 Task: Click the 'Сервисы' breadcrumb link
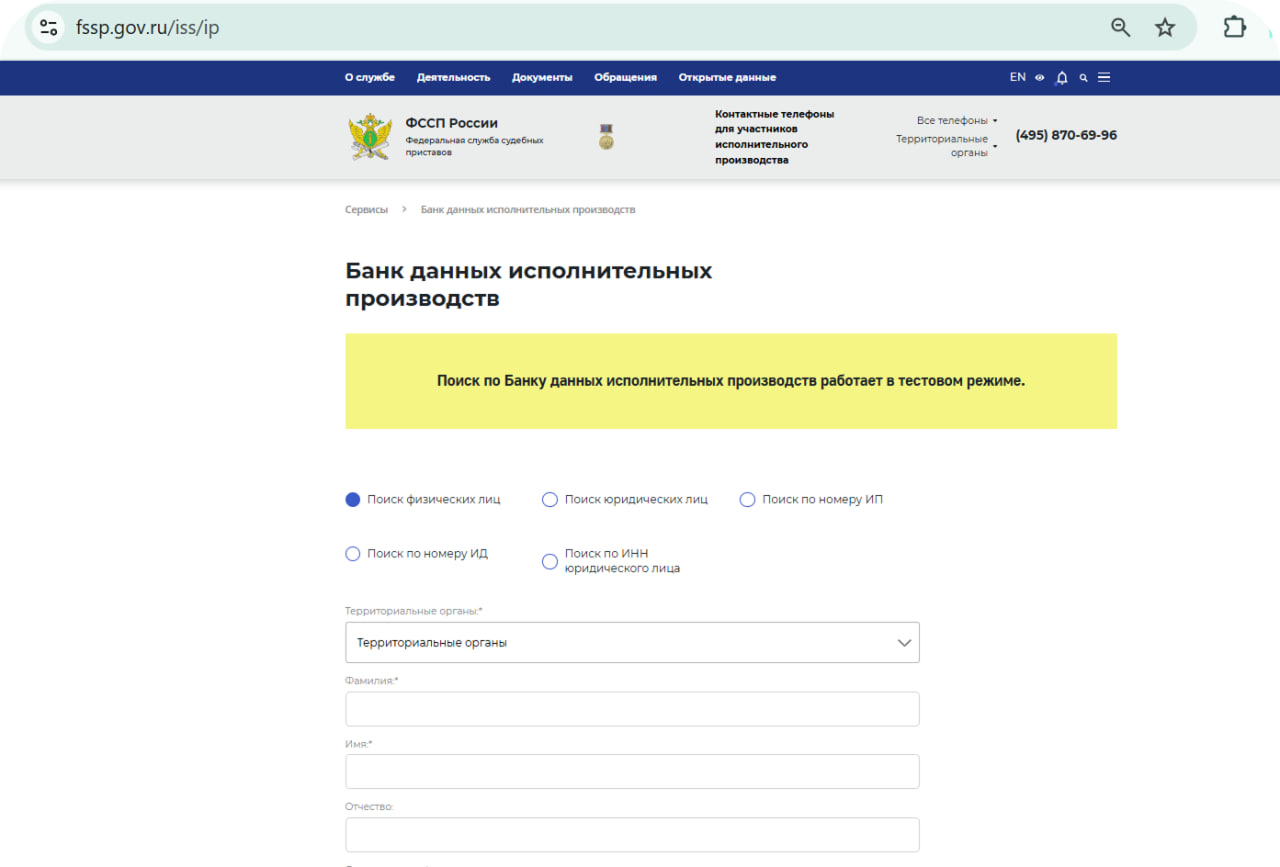[366, 210]
